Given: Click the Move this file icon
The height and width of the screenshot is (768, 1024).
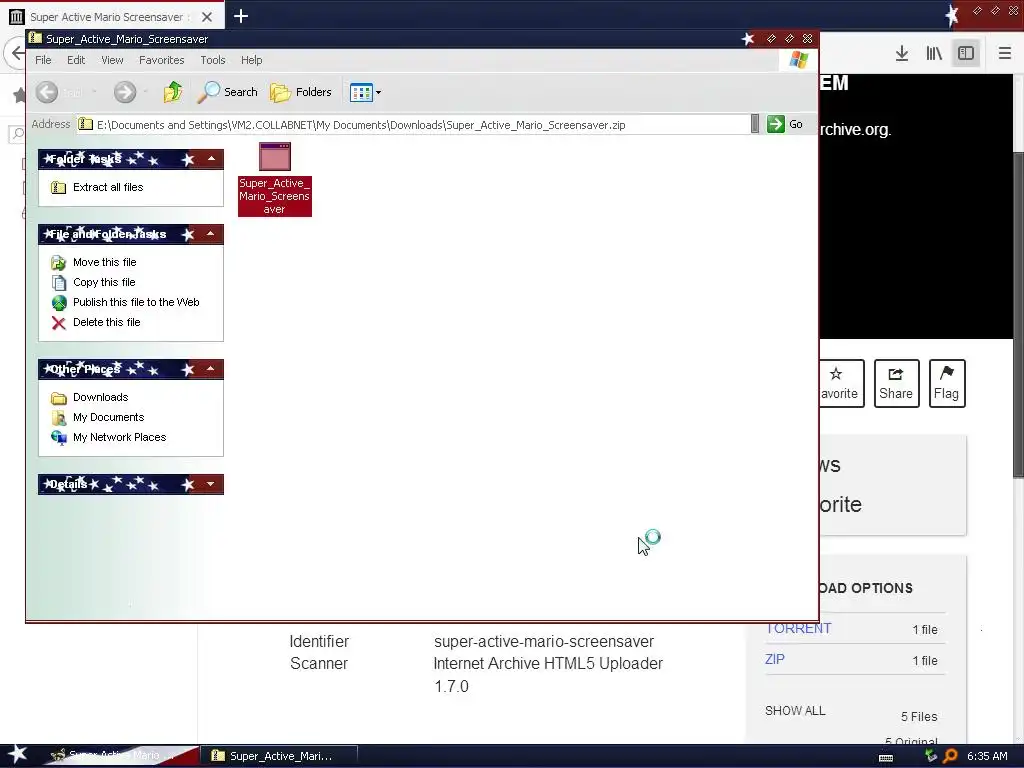Looking at the screenshot, I should click(x=59, y=263).
